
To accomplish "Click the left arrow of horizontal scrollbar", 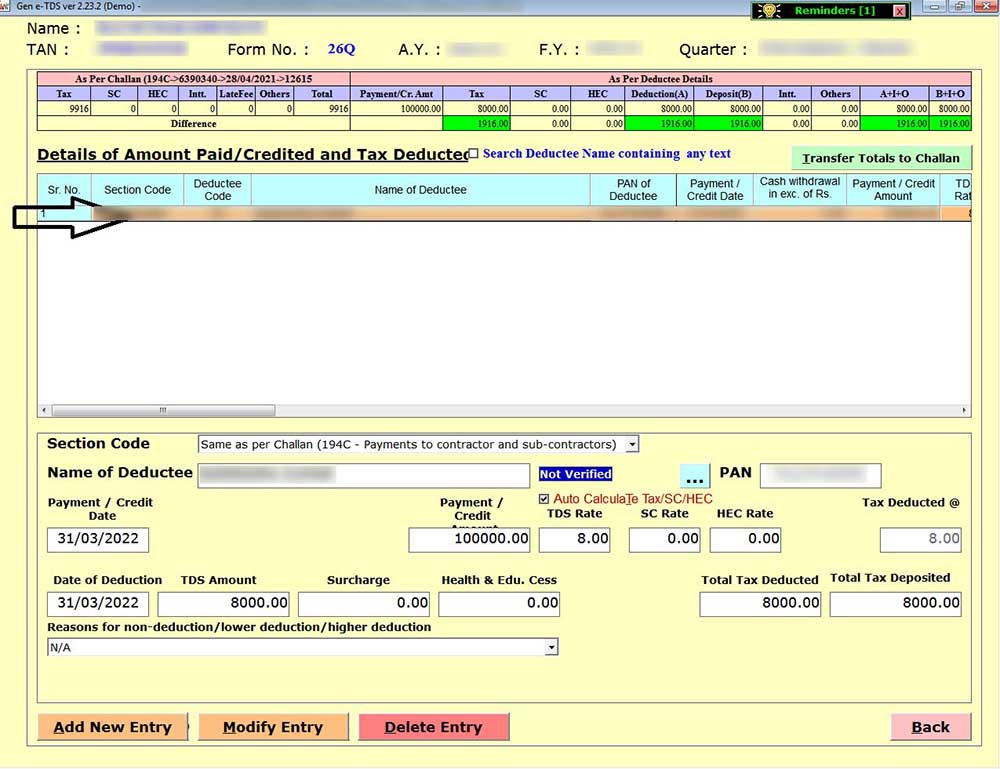I will coord(43,410).
